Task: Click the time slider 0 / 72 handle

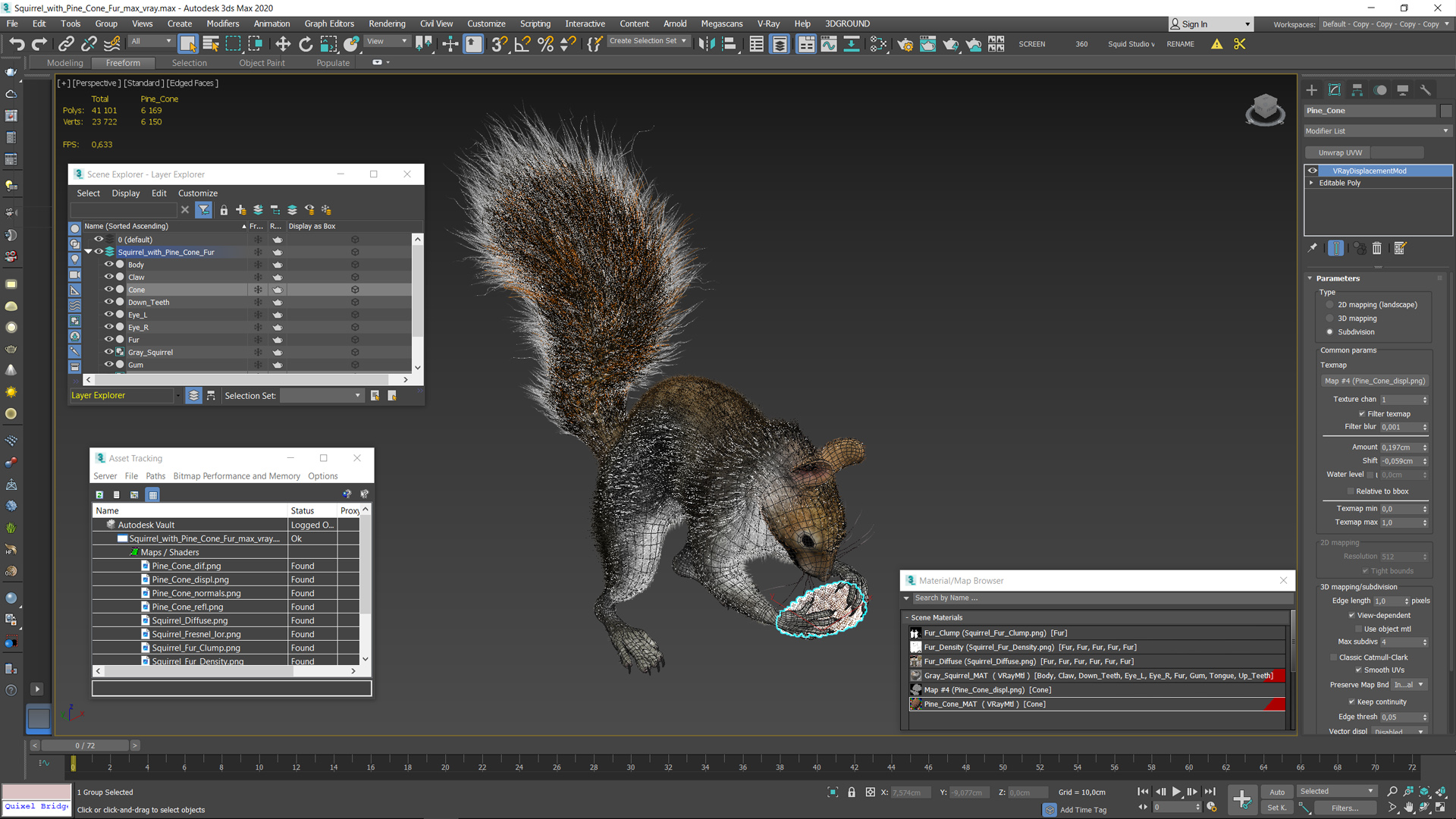Action: [85, 745]
